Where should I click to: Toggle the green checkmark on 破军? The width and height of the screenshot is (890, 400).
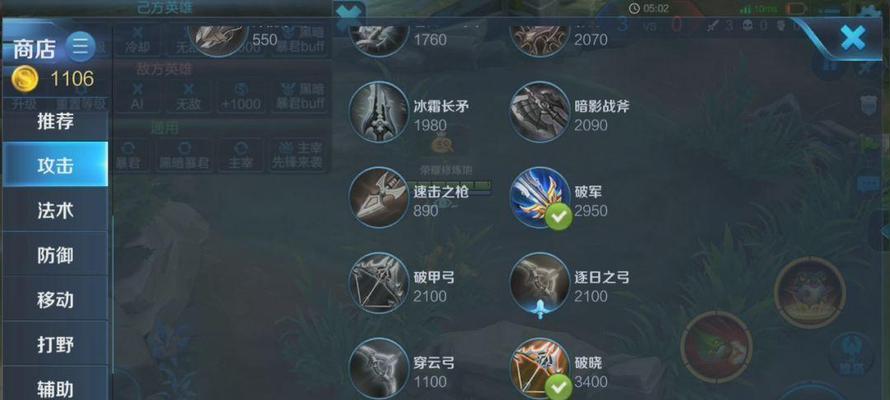(x=559, y=217)
